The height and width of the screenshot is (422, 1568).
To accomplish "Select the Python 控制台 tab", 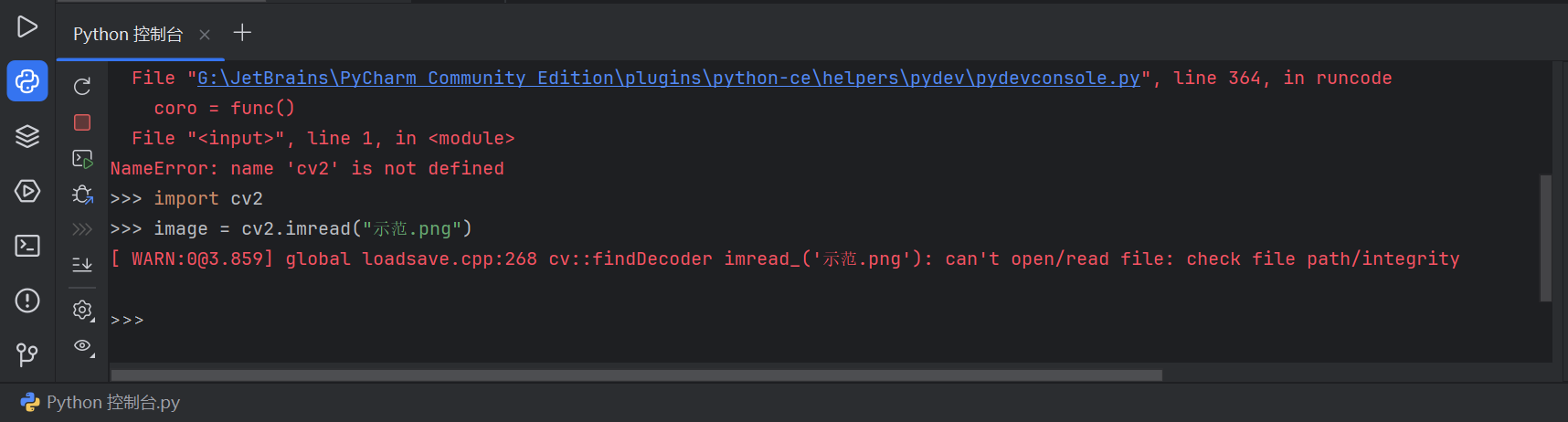I will pyautogui.click(x=128, y=34).
